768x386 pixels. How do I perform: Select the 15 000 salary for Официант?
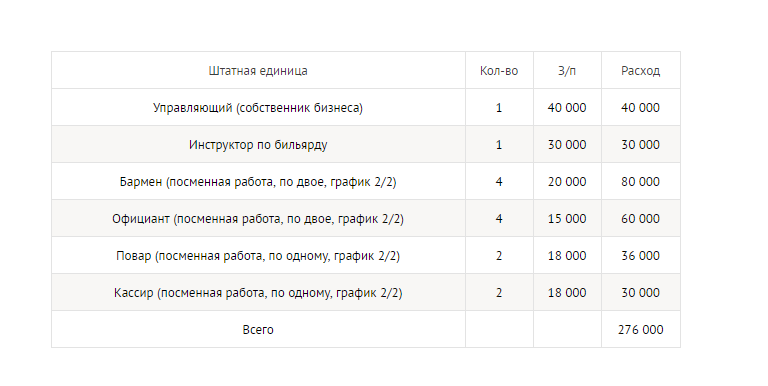[x=567, y=218]
